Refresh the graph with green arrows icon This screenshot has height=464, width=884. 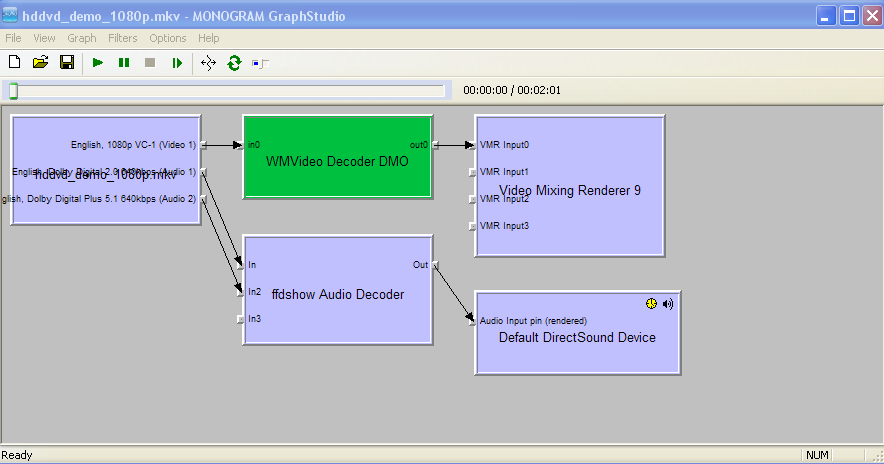(234, 63)
